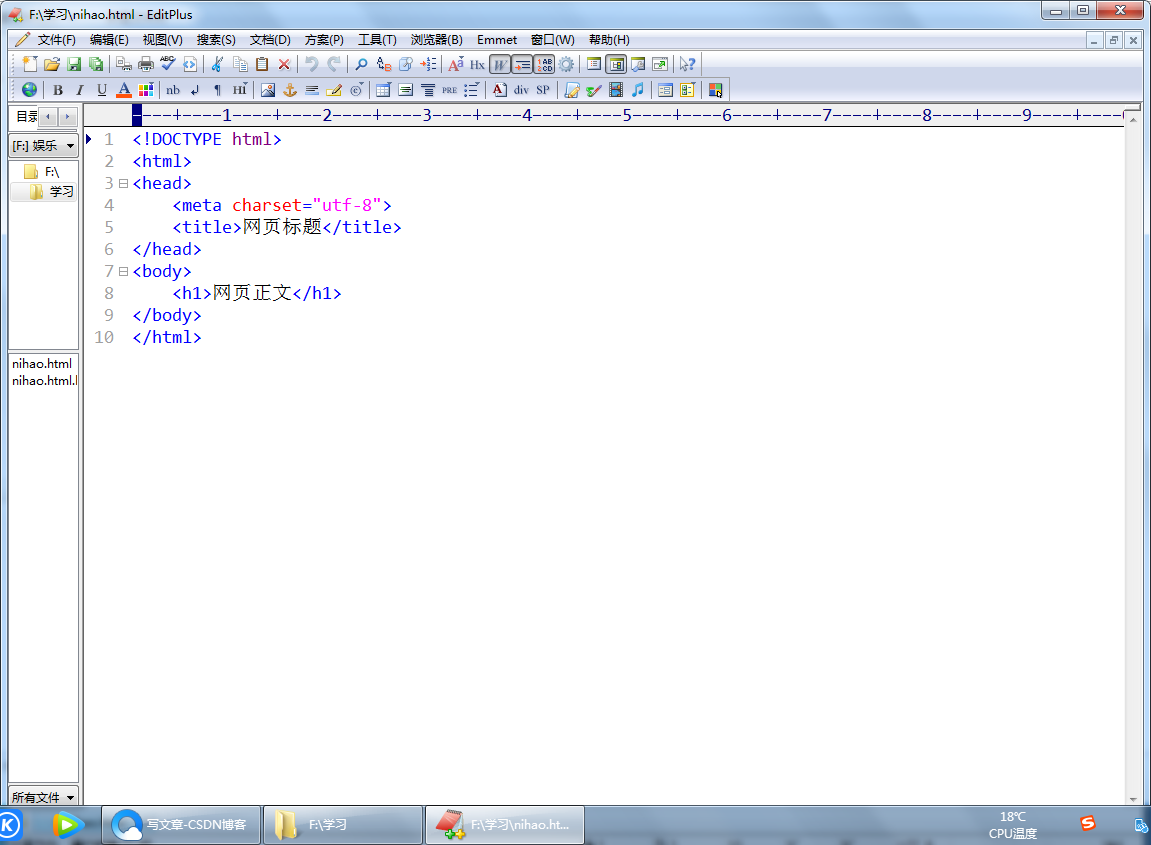Open the color palette grid icon
The height and width of the screenshot is (845, 1151).
(x=146, y=90)
